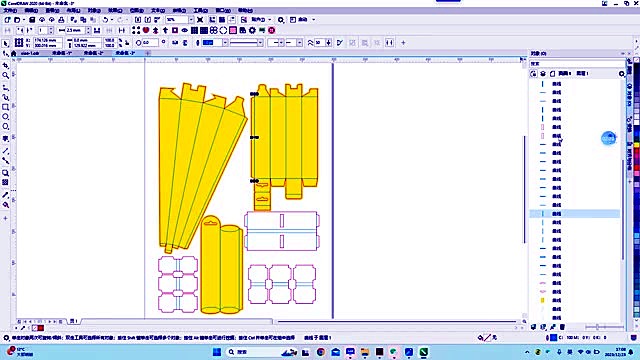
Task: Click the Undo arrow icon
Action: point(105,20)
